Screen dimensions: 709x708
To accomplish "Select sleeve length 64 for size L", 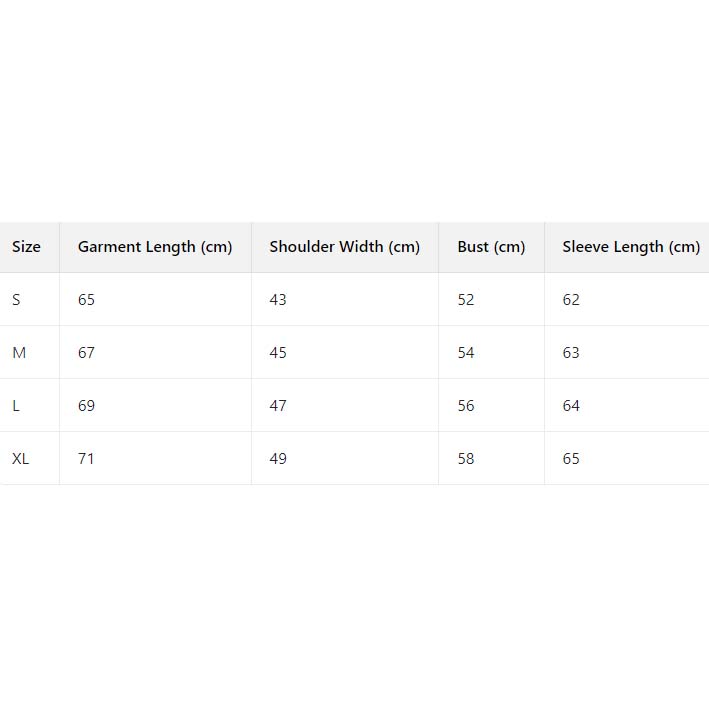I will tap(571, 406).
